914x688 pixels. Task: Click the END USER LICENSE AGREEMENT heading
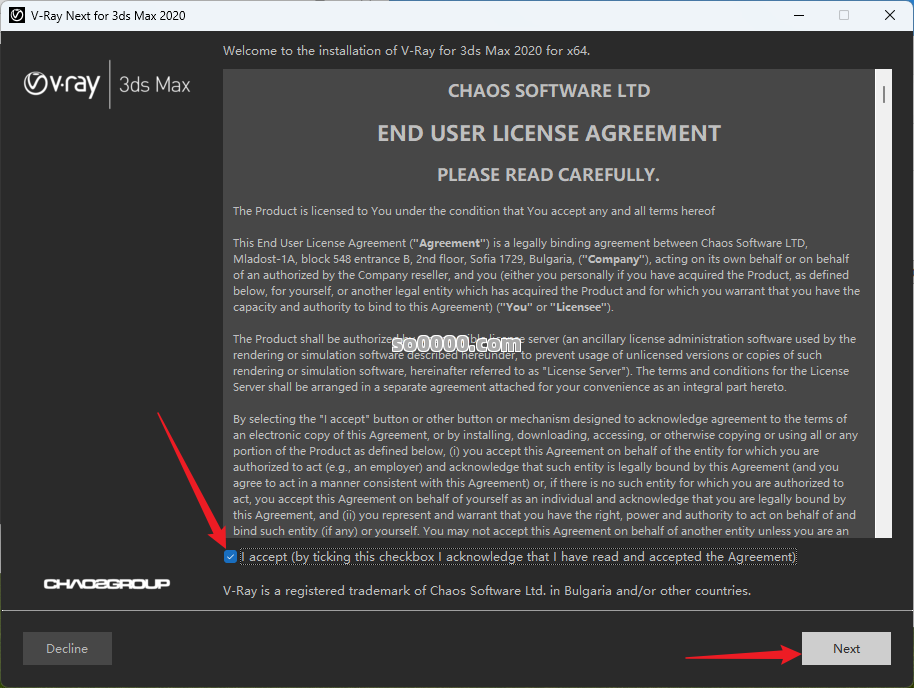coord(548,133)
